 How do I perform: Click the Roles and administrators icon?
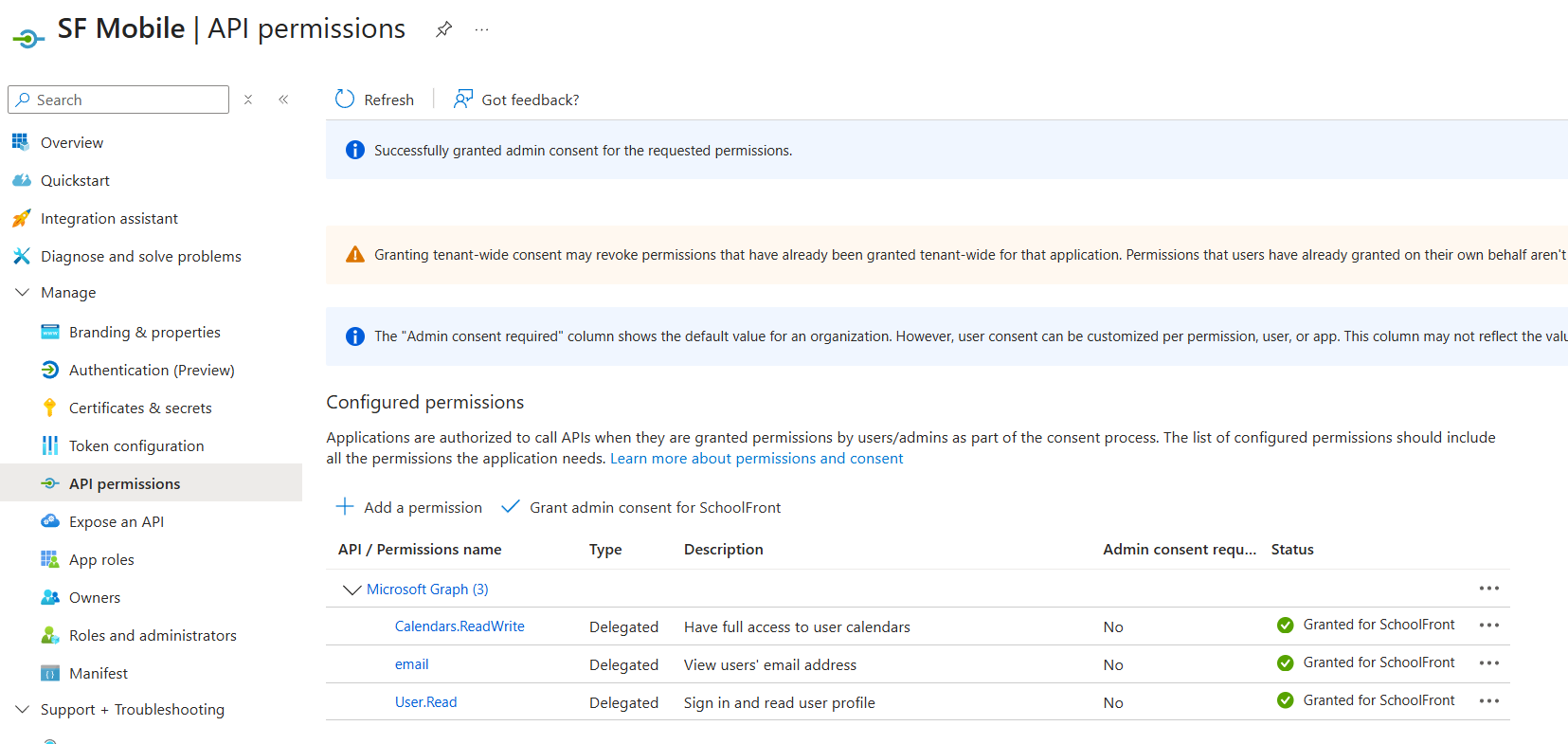coord(50,635)
